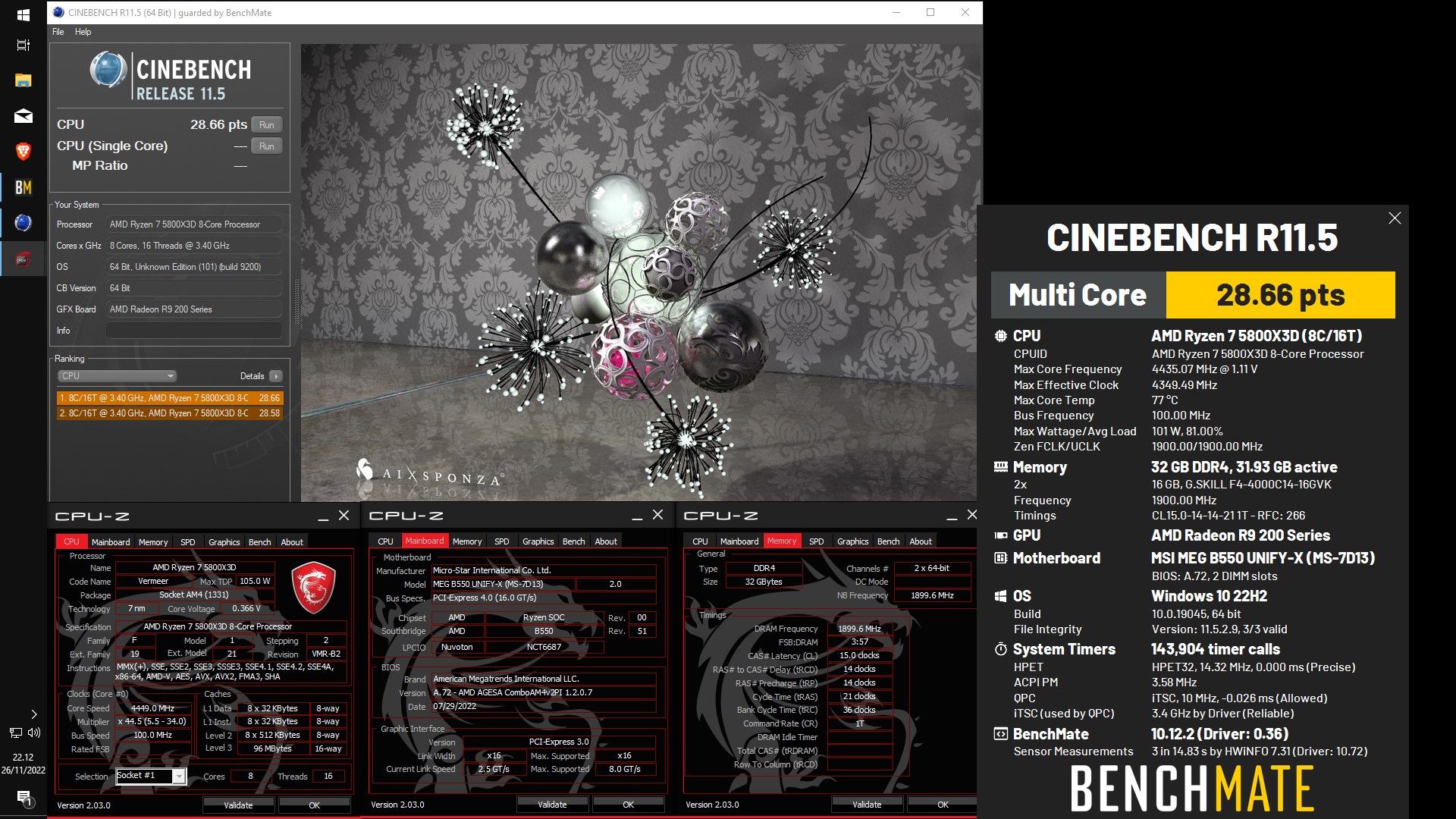This screenshot has height=819, width=1456.
Task: Minimize the CPU-Z Memory window
Action: point(952,516)
